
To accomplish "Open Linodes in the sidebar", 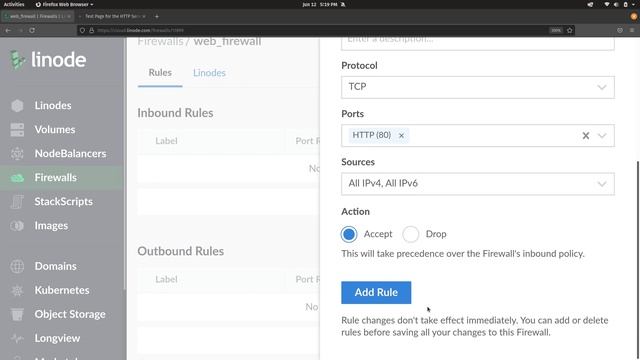I will (x=53, y=105).
